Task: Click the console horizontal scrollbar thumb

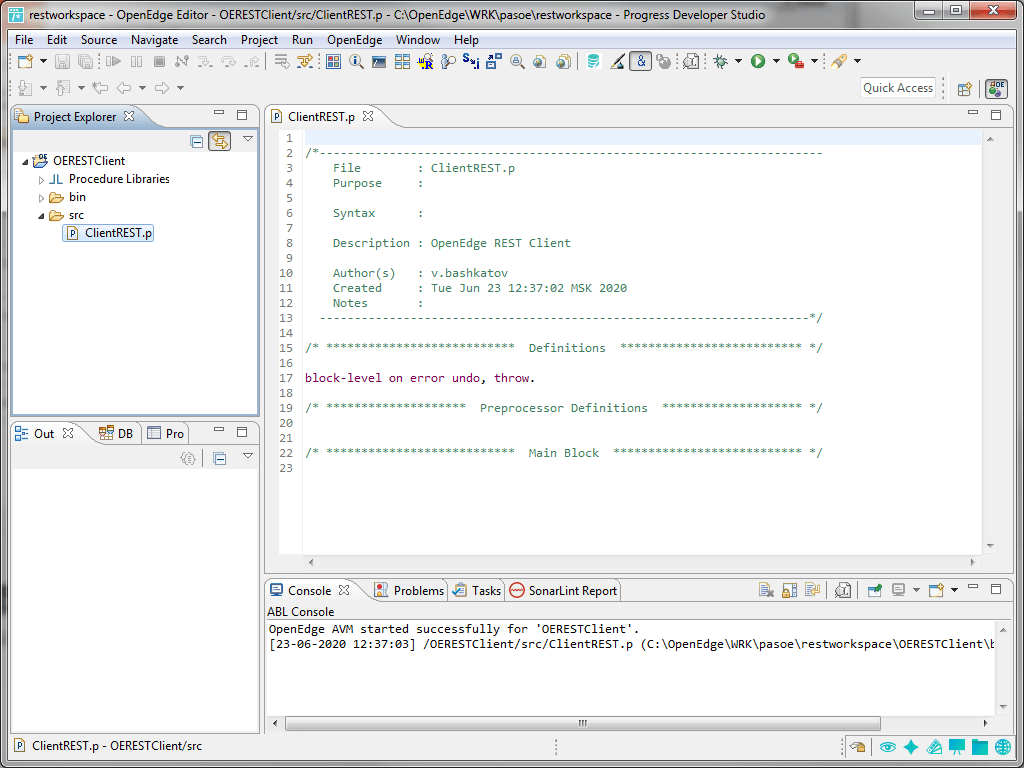Action: [583, 724]
